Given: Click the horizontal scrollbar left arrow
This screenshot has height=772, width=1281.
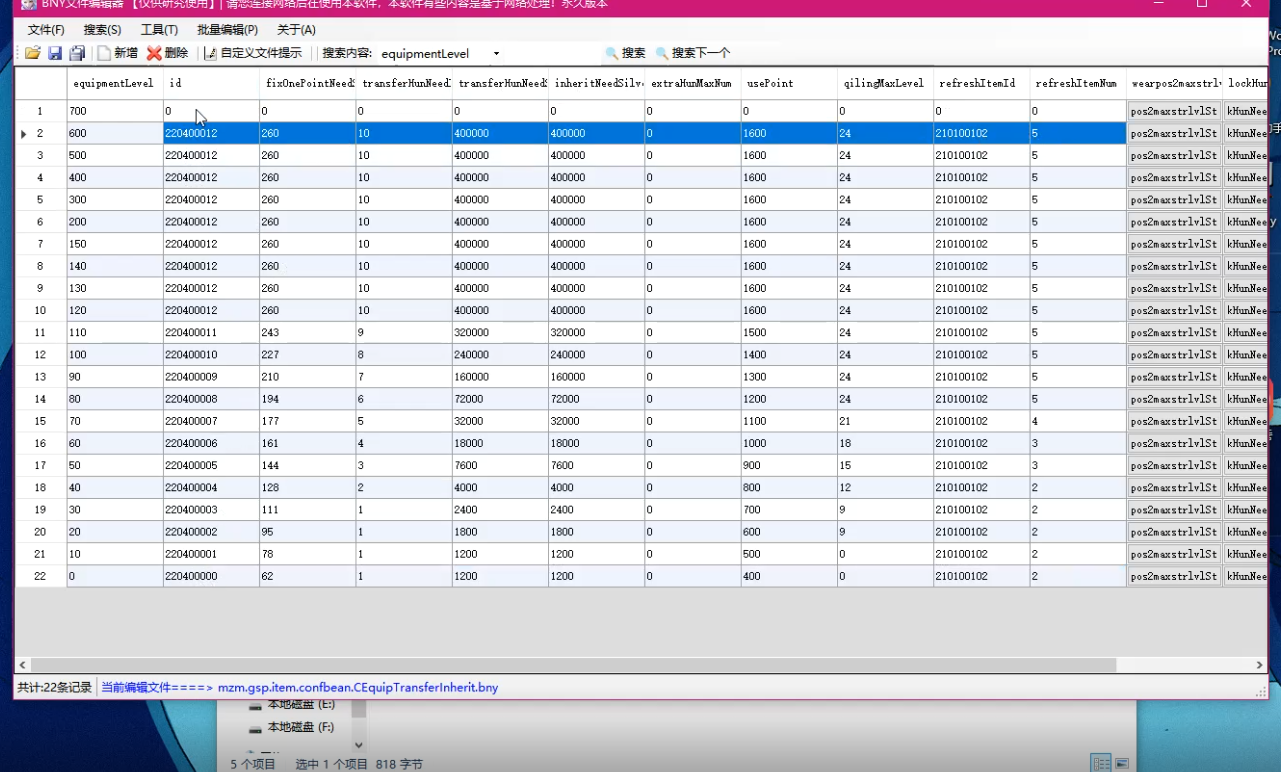Looking at the screenshot, I should coord(22,665).
